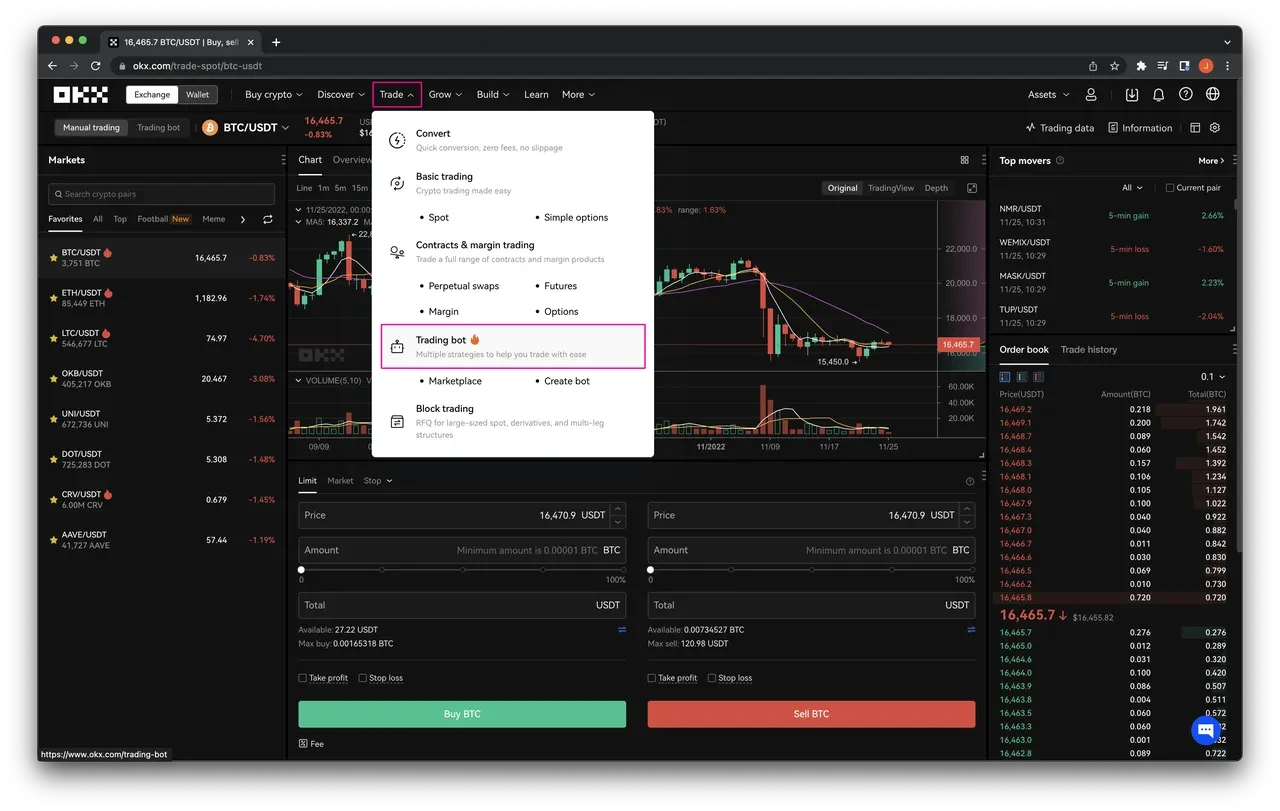
Task: Open the notifications bell
Action: click(x=1158, y=94)
